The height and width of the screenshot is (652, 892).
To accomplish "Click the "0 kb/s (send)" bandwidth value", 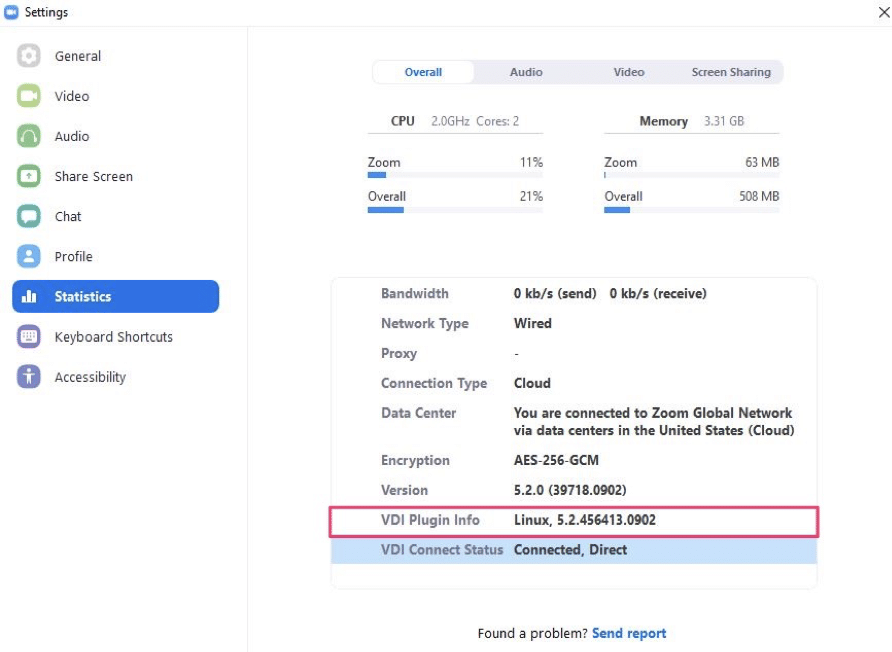I will click(x=555, y=294).
